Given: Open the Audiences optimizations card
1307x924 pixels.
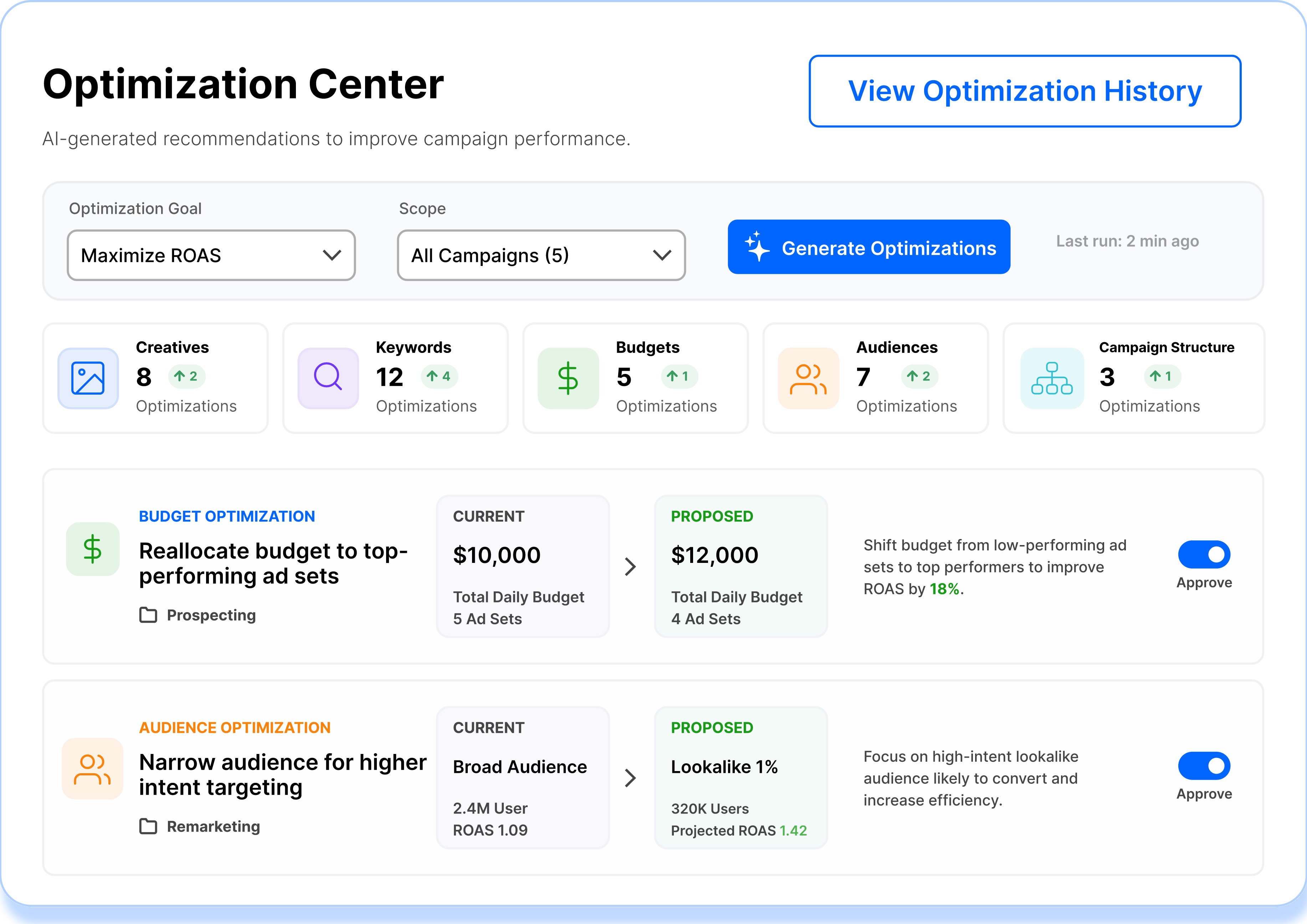Looking at the screenshot, I should click(876, 378).
